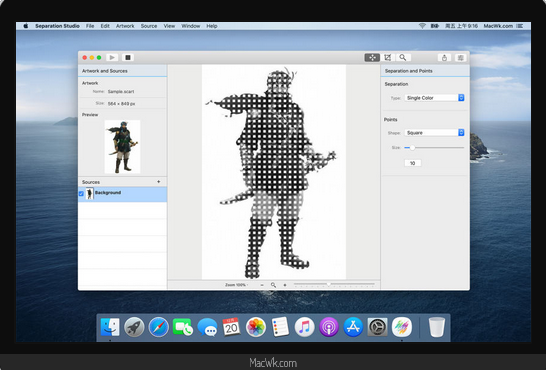Open Notification Center list icon in menu bar
This screenshot has width=546, height=370.
520,26
